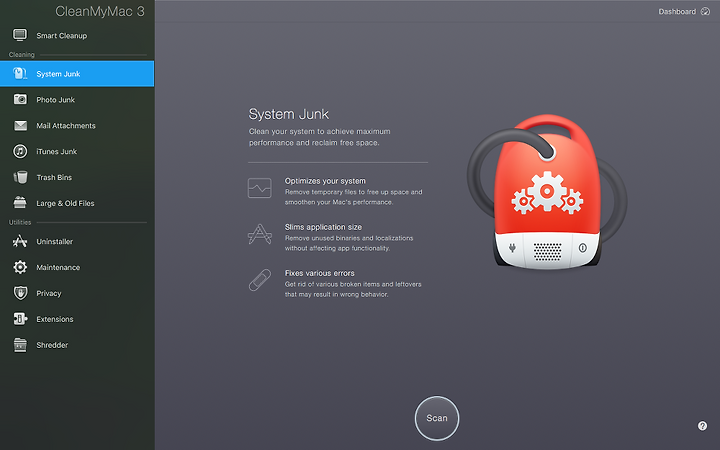Select the Extensions utility label
This screenshot has width=720, height=450.
coord(55,319)
